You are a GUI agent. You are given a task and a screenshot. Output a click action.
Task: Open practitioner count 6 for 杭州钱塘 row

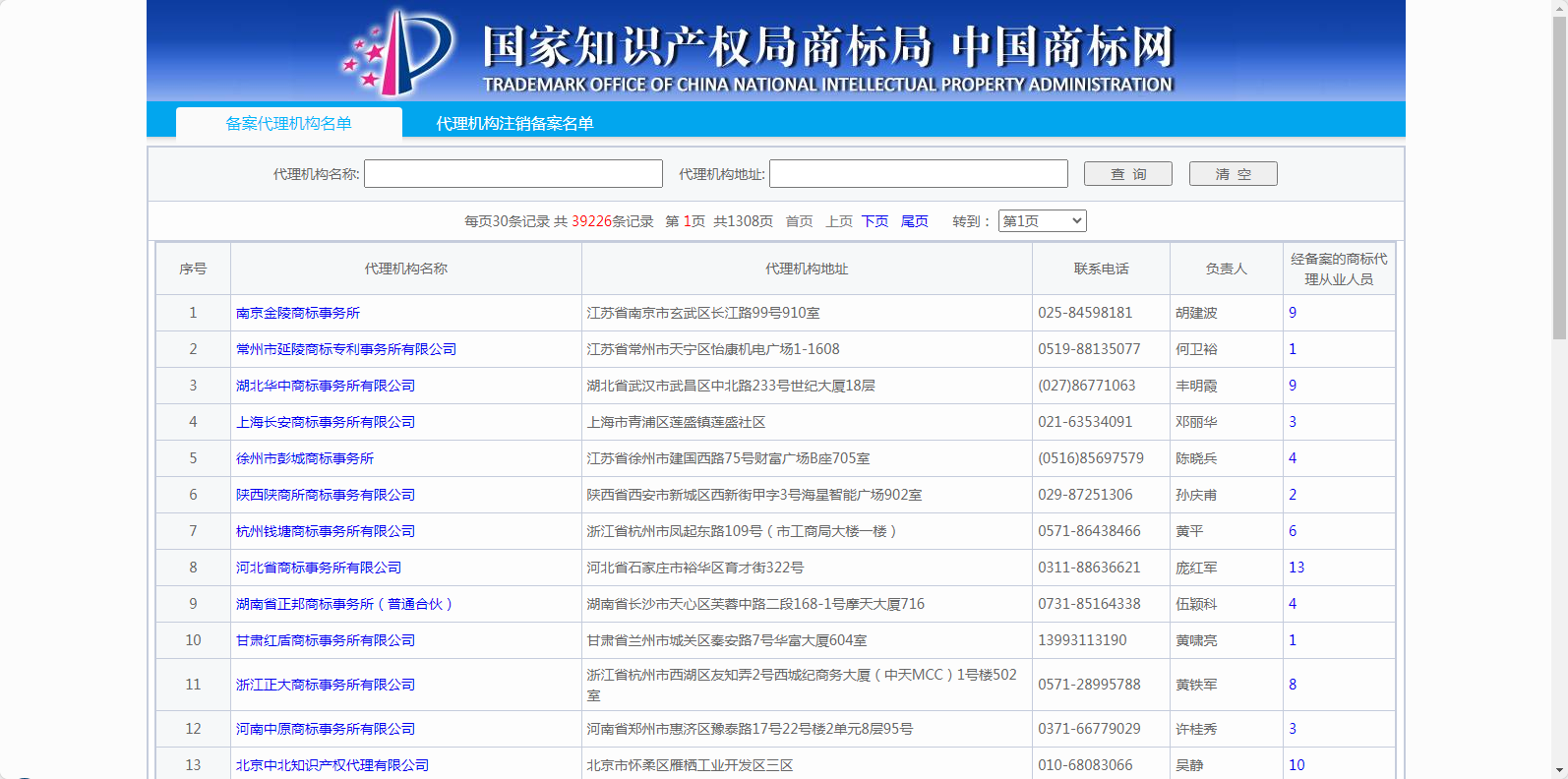[1293, 531]
